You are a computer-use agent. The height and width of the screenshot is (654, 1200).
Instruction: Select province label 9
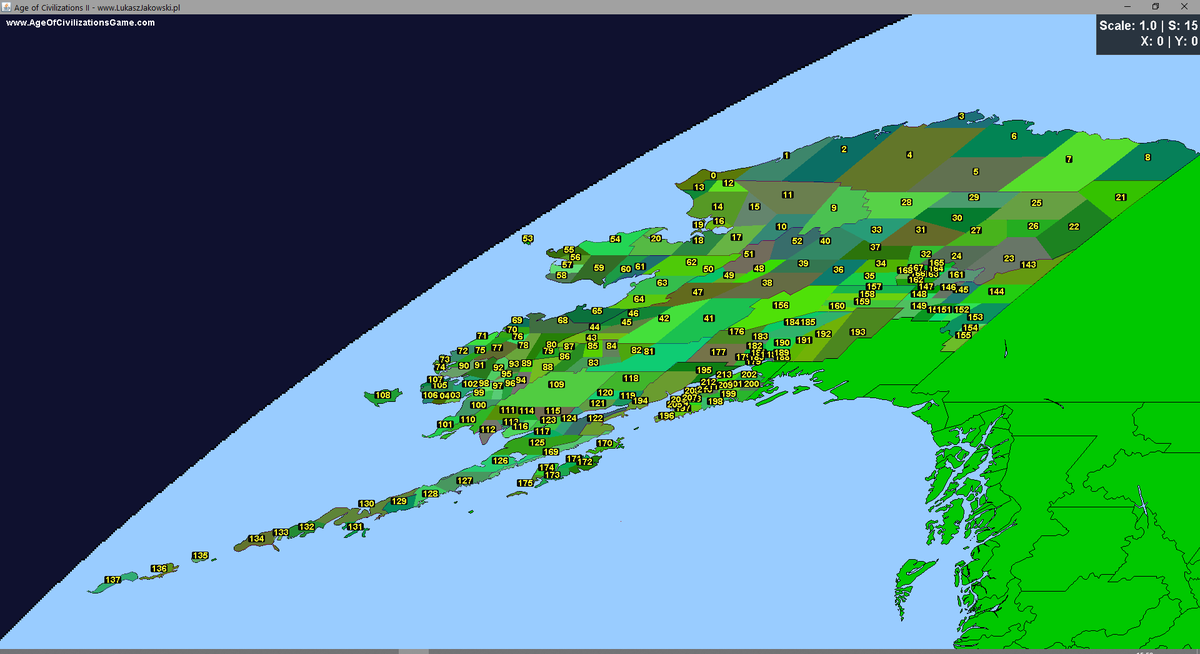tap(833, 208)
